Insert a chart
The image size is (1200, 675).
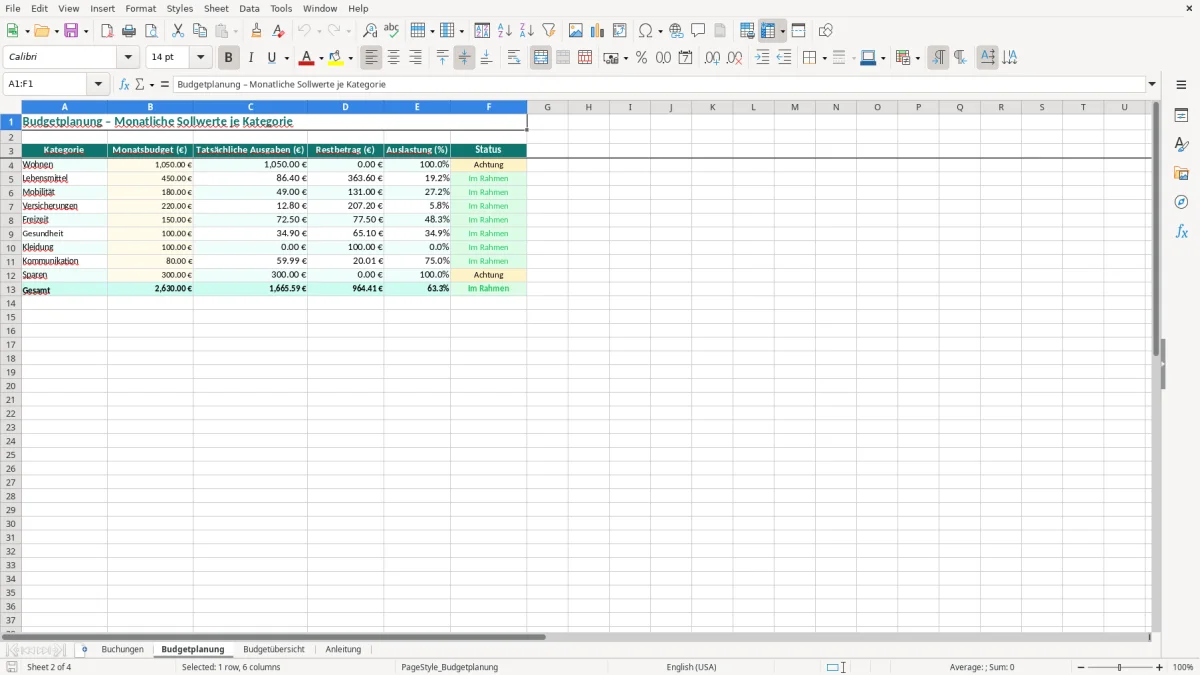(x=598, y=31)
